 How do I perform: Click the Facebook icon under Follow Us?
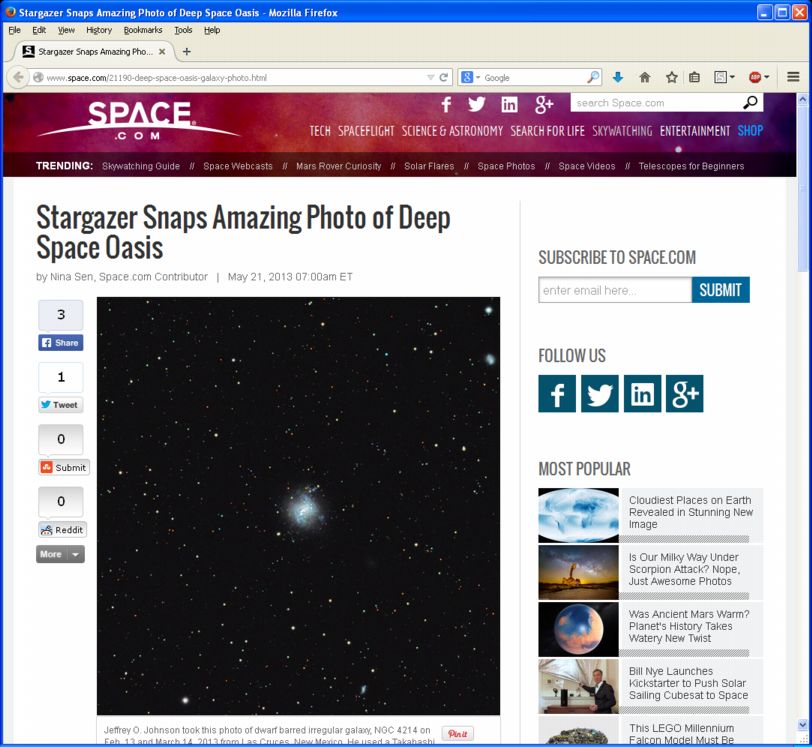click(557, 394)
